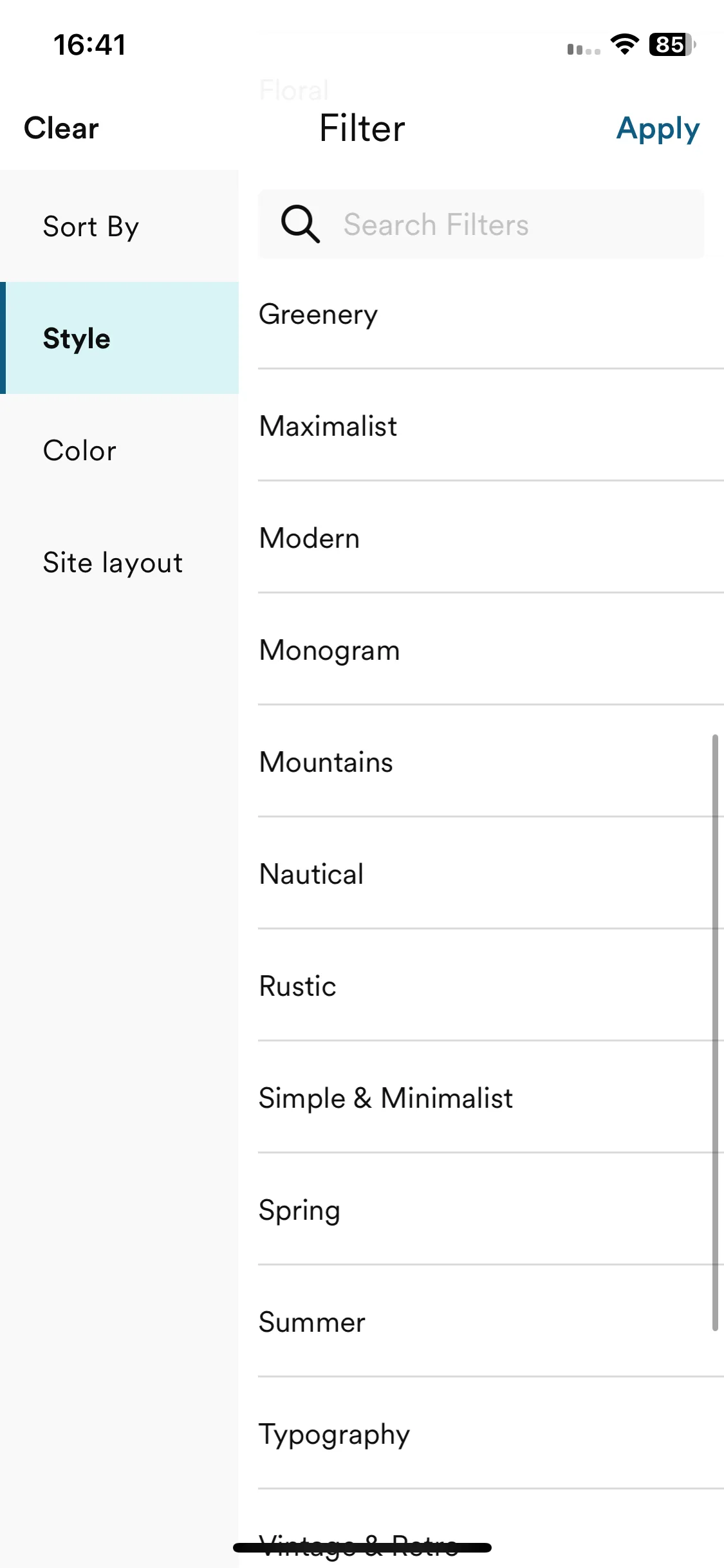Open the Sort By filter category
724x1568 pixels.
click(x=119, y=227)
